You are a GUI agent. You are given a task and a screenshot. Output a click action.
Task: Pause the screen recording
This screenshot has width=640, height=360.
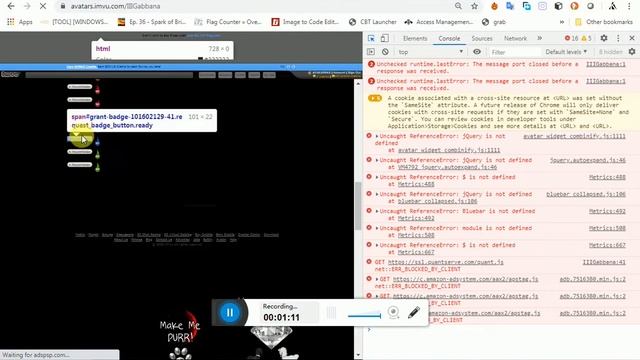(x=229, y=313)
